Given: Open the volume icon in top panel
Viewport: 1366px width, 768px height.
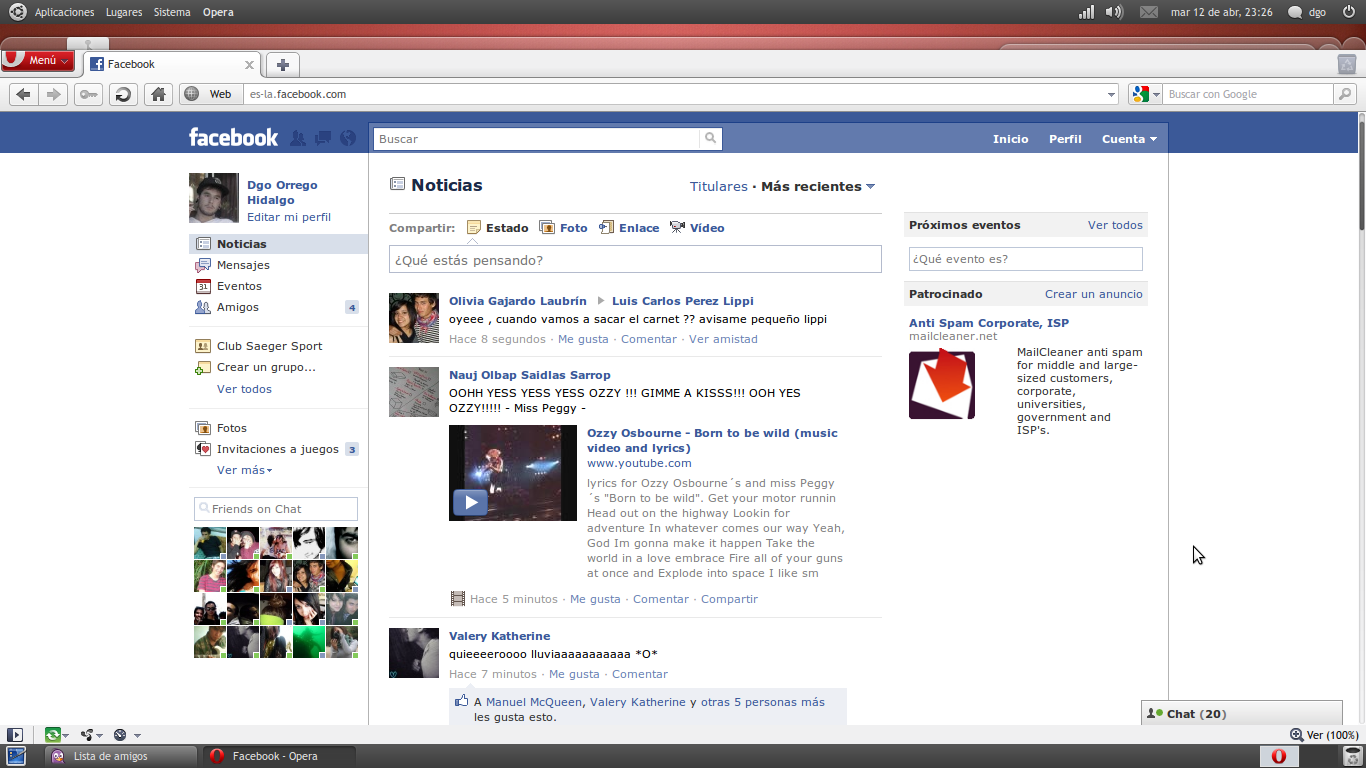Looking at the screenshot, I should coord(1114,12).
